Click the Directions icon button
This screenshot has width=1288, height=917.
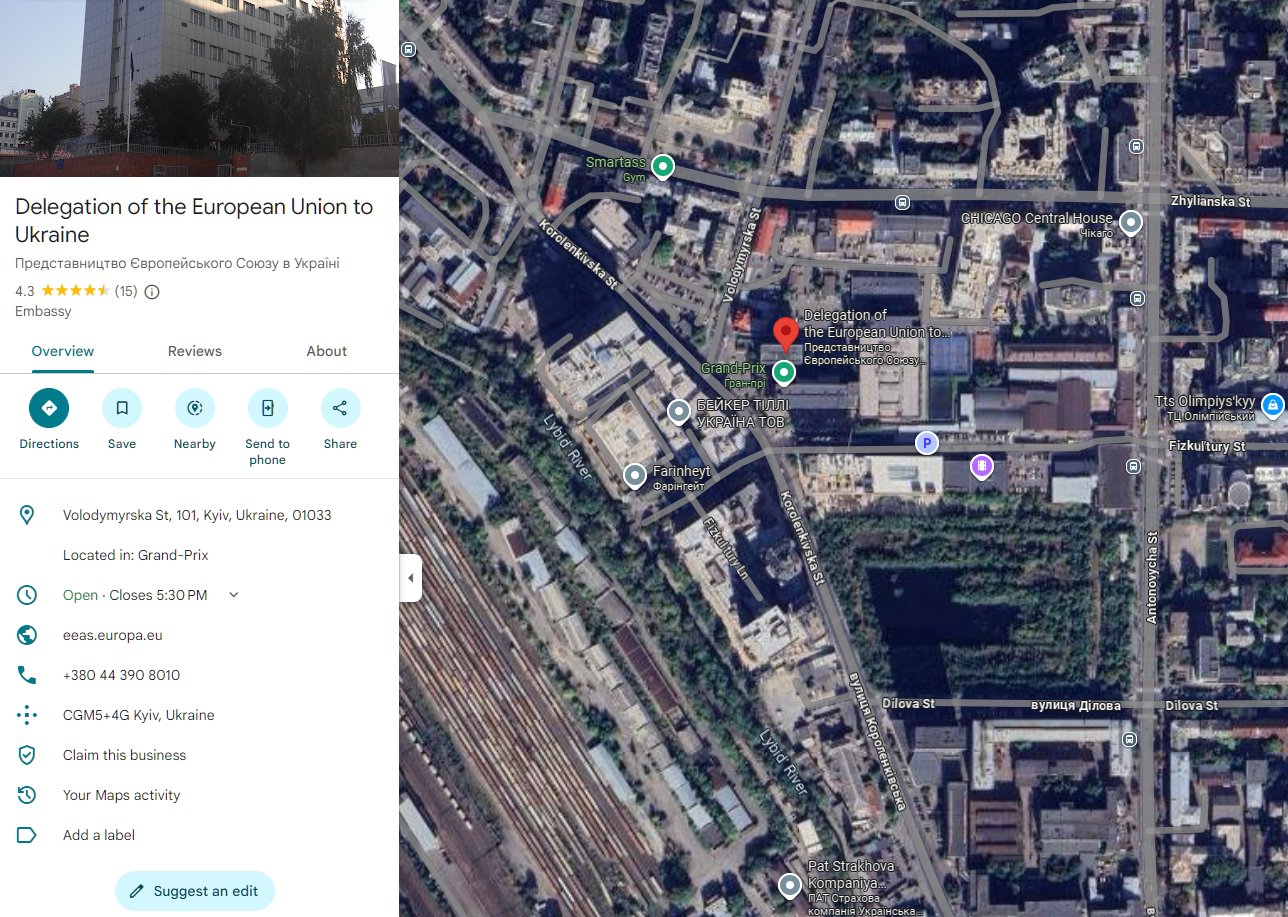tap(49, 408)
